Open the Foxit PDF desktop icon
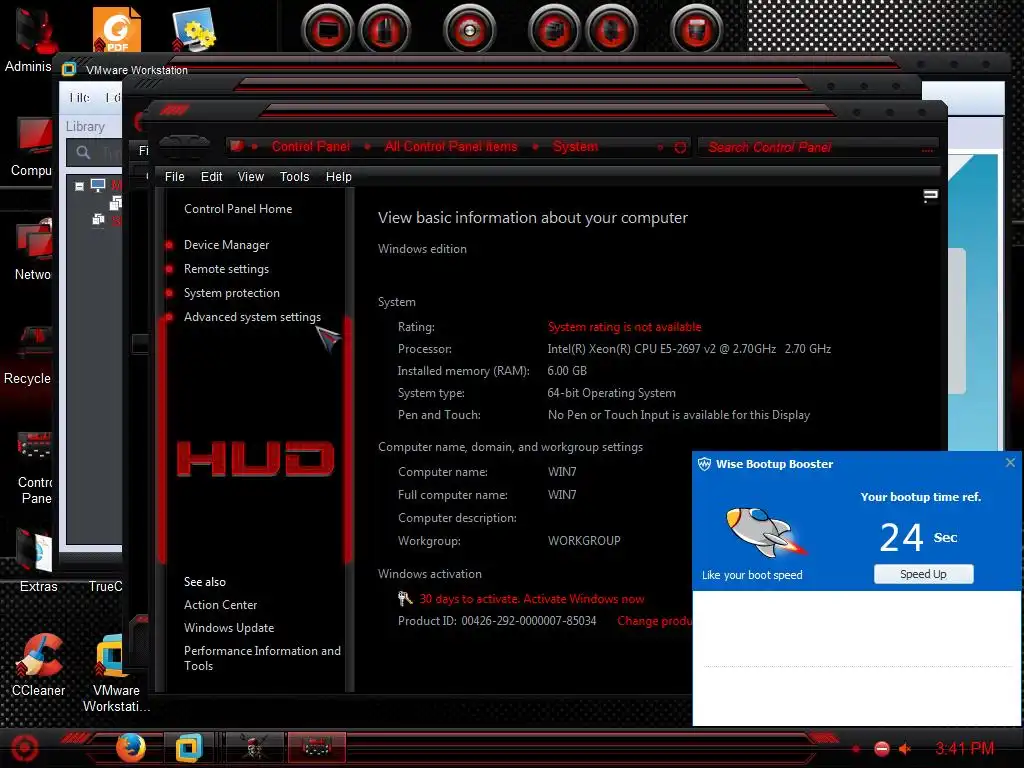This screenshot has height=768, width=1024. tap(116, 29)
